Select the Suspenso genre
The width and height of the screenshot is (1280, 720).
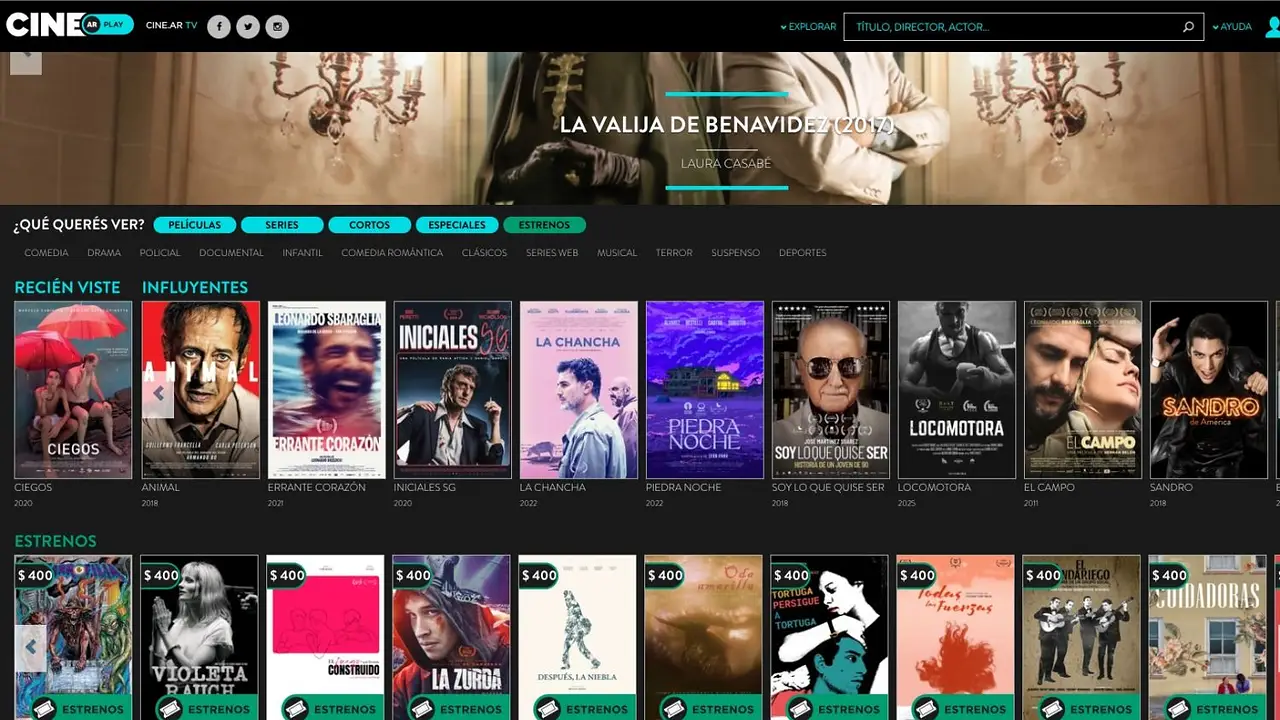(x=736, y=253)
